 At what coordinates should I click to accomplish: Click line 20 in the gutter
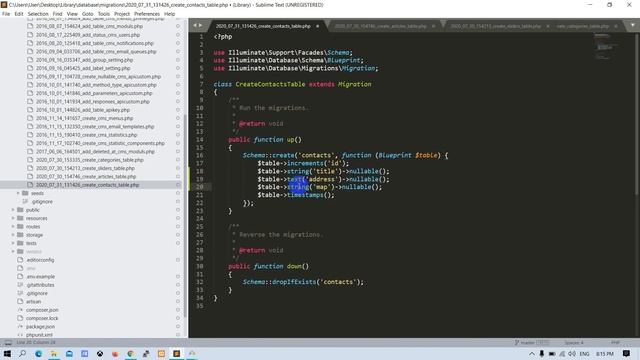199,187
